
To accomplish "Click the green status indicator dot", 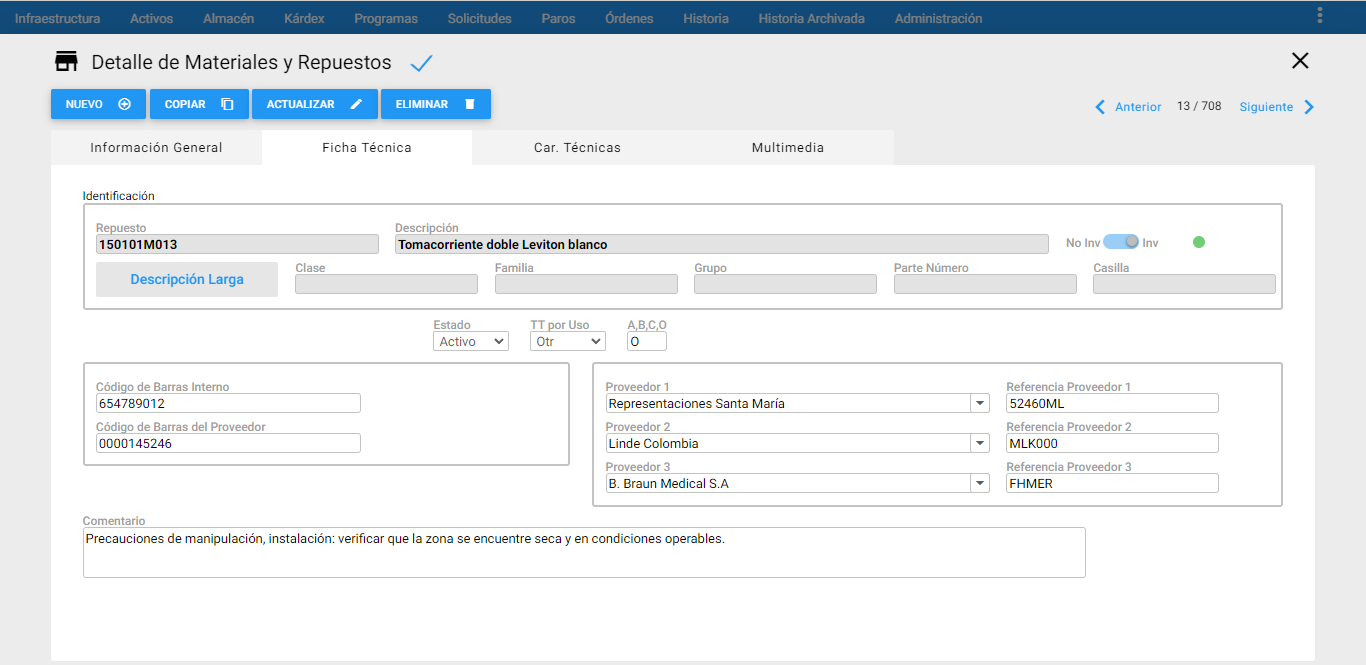I will tap(1199, 242).
